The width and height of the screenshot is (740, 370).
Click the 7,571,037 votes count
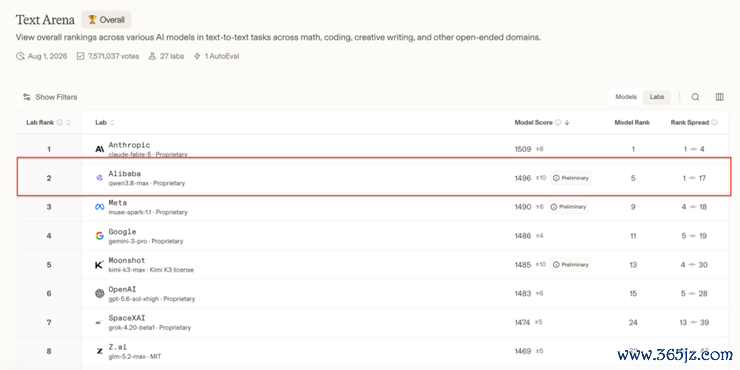[113, 56]
